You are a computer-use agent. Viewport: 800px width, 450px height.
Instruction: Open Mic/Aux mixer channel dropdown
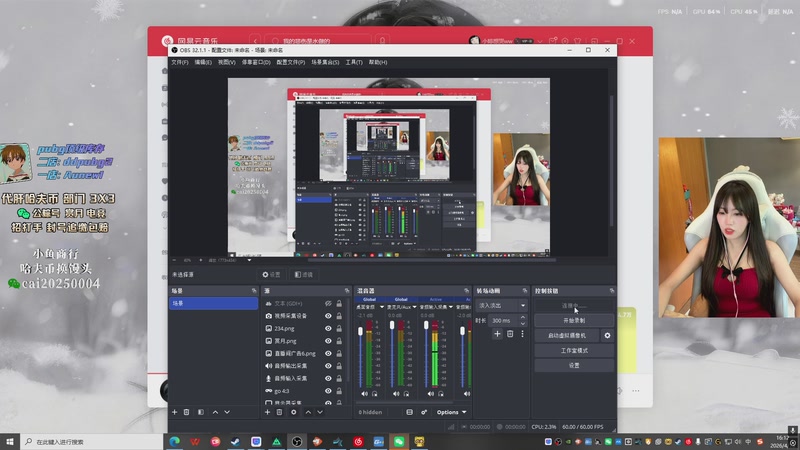pos(414,307)
